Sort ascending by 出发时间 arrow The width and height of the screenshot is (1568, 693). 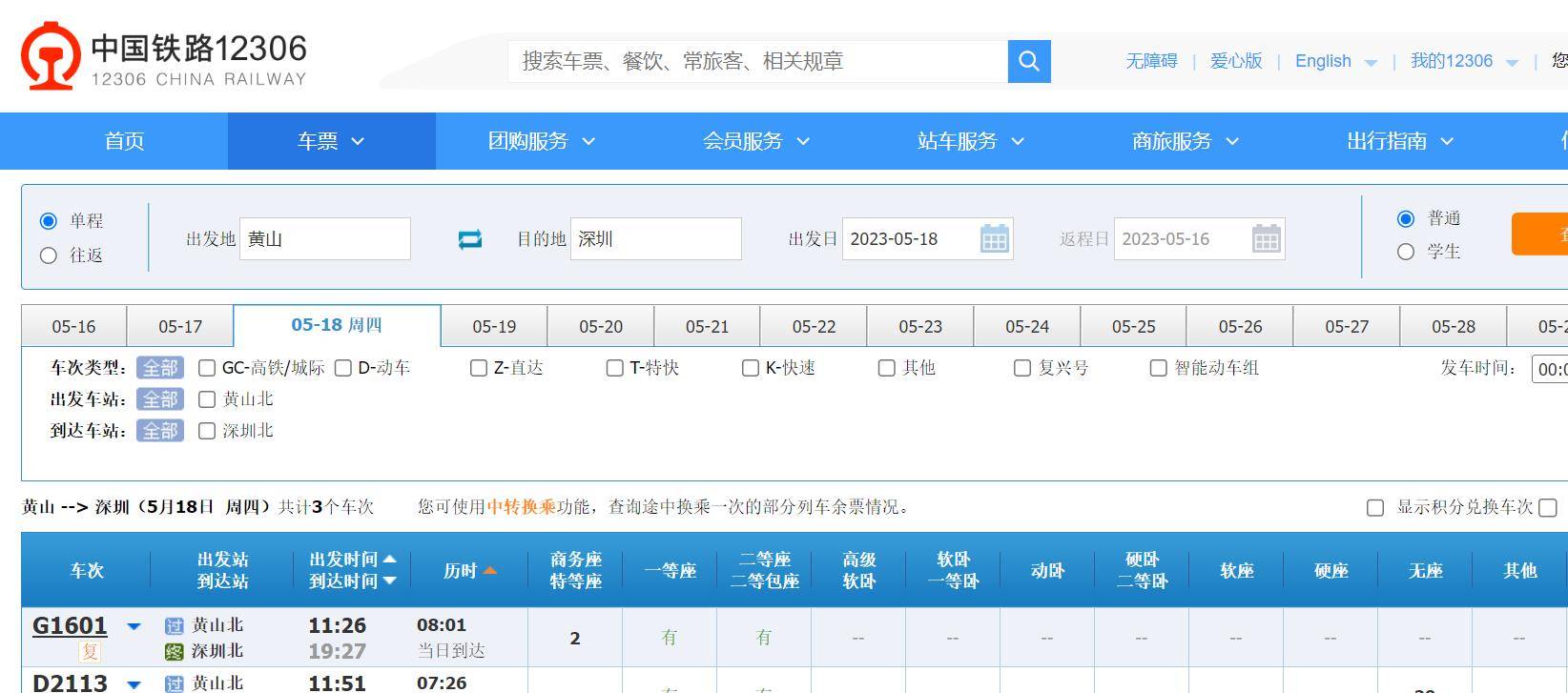[x=389, y=560]
